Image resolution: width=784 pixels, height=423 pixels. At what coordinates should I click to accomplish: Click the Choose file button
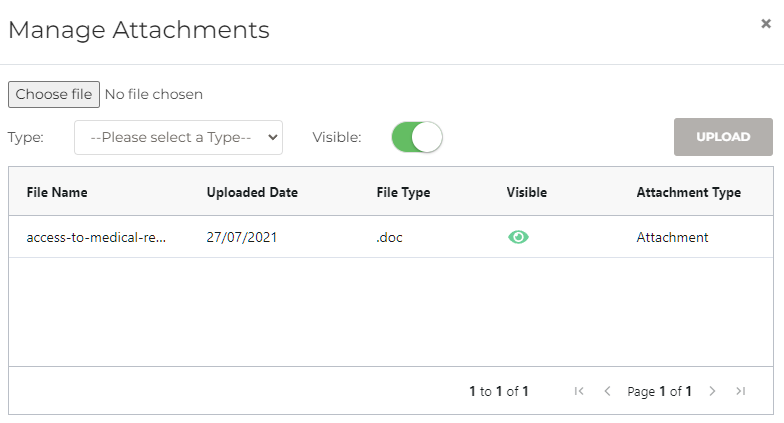(x=54, y=94)
